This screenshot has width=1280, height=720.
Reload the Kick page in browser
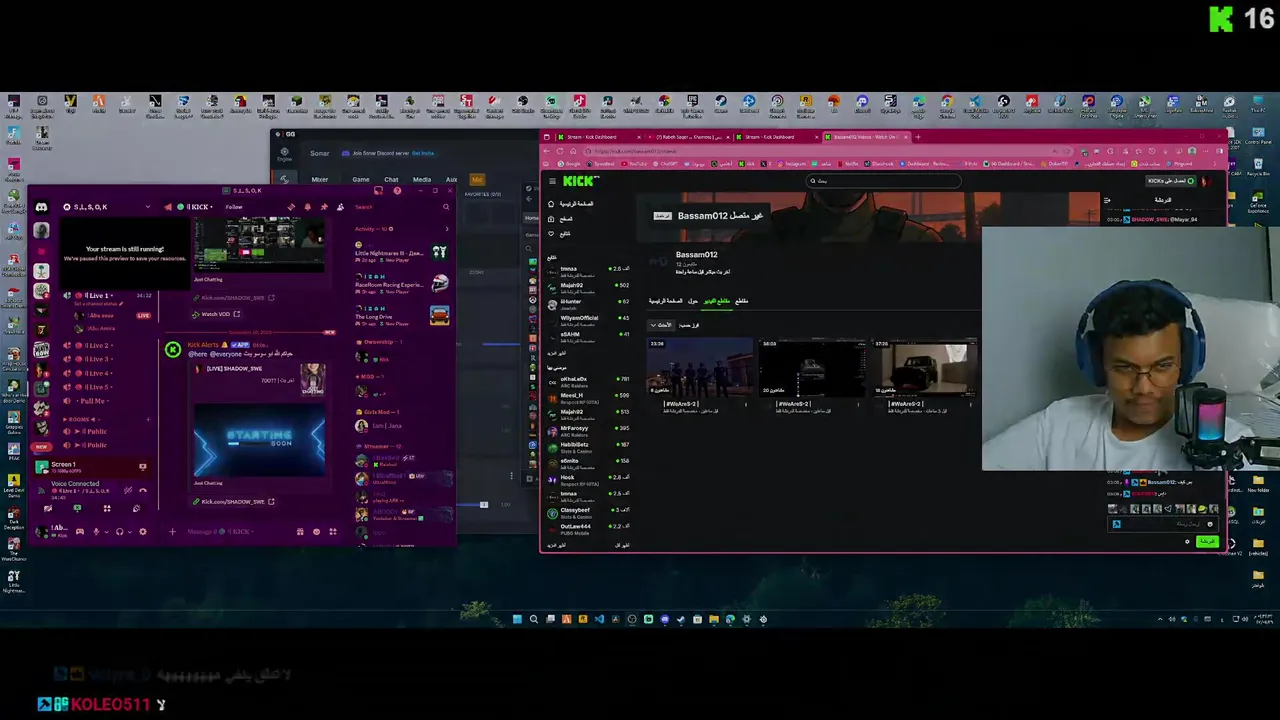pos(560,151)
